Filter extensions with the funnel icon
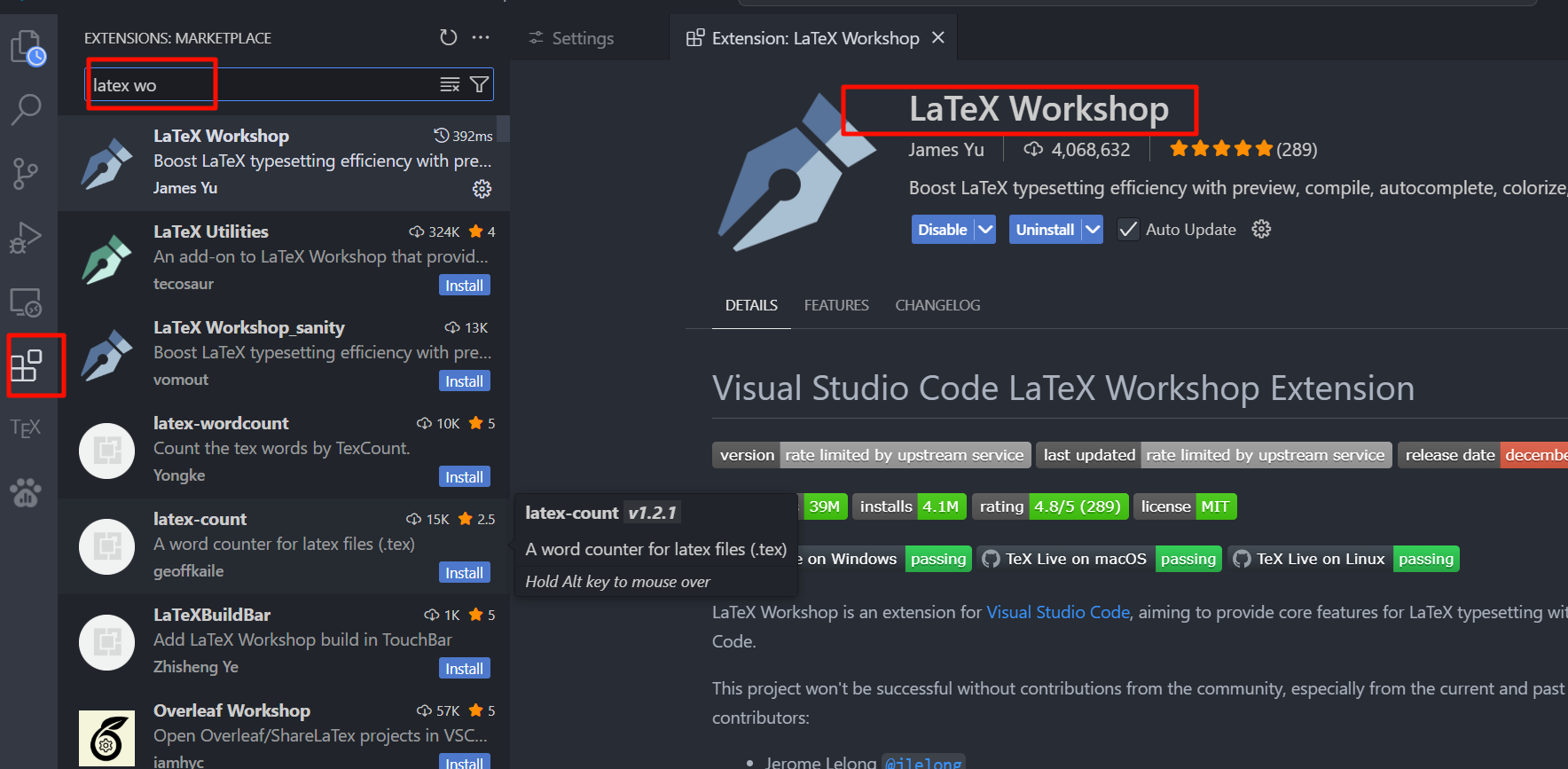Viewport: 1568px width, 769px height. 479,84
